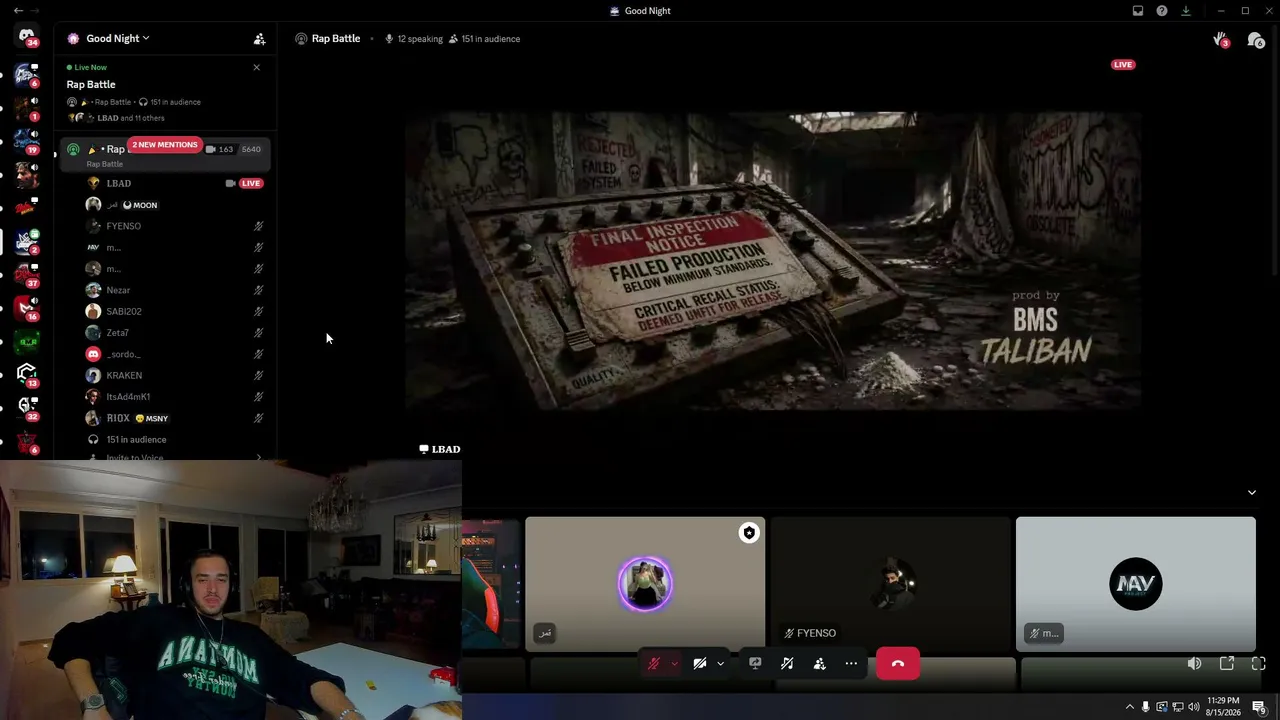This screenshot has height=720, width=1280.
Task: Click the 2 New Mentions pill
Action: coord(165,145)
